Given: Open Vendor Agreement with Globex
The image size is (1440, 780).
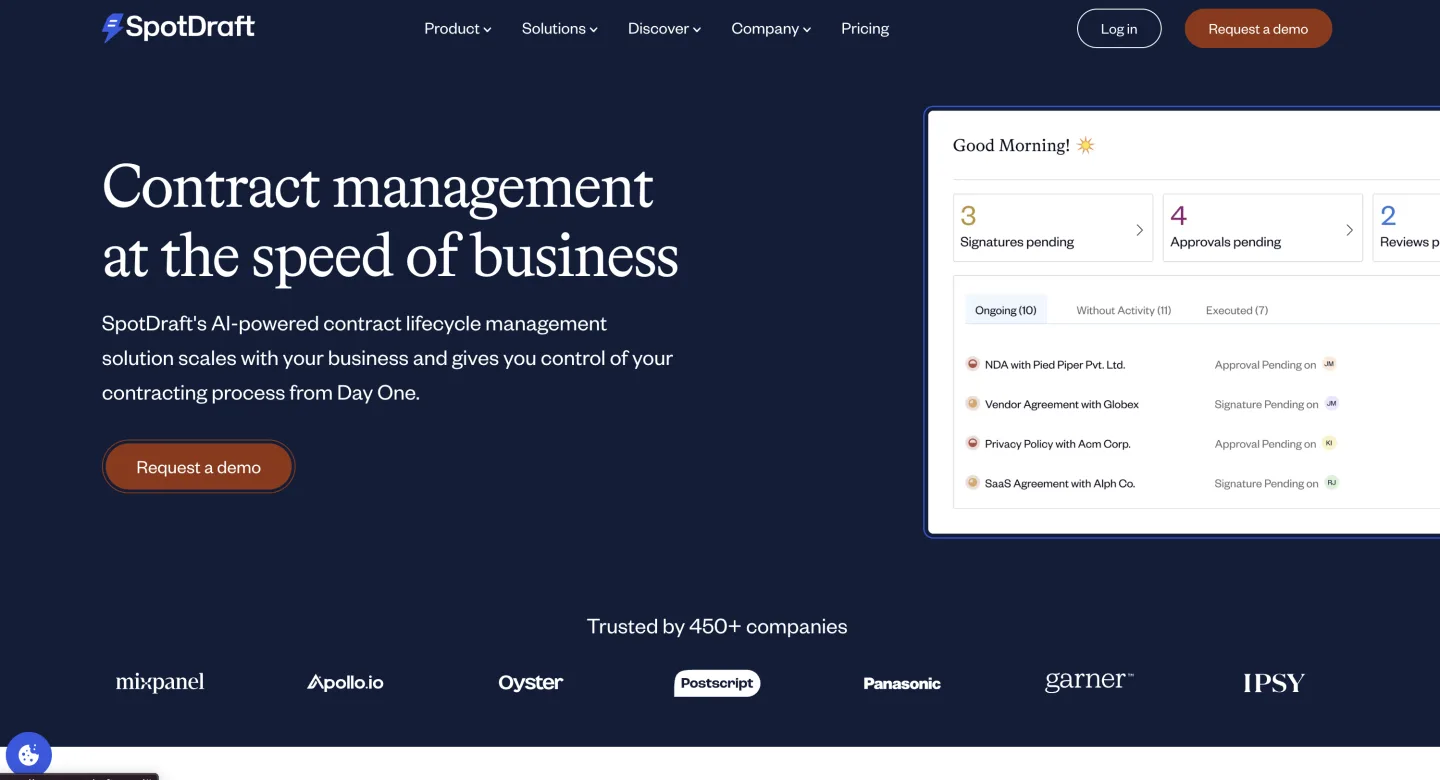Looking at the screenshot, I should 1062,404.
